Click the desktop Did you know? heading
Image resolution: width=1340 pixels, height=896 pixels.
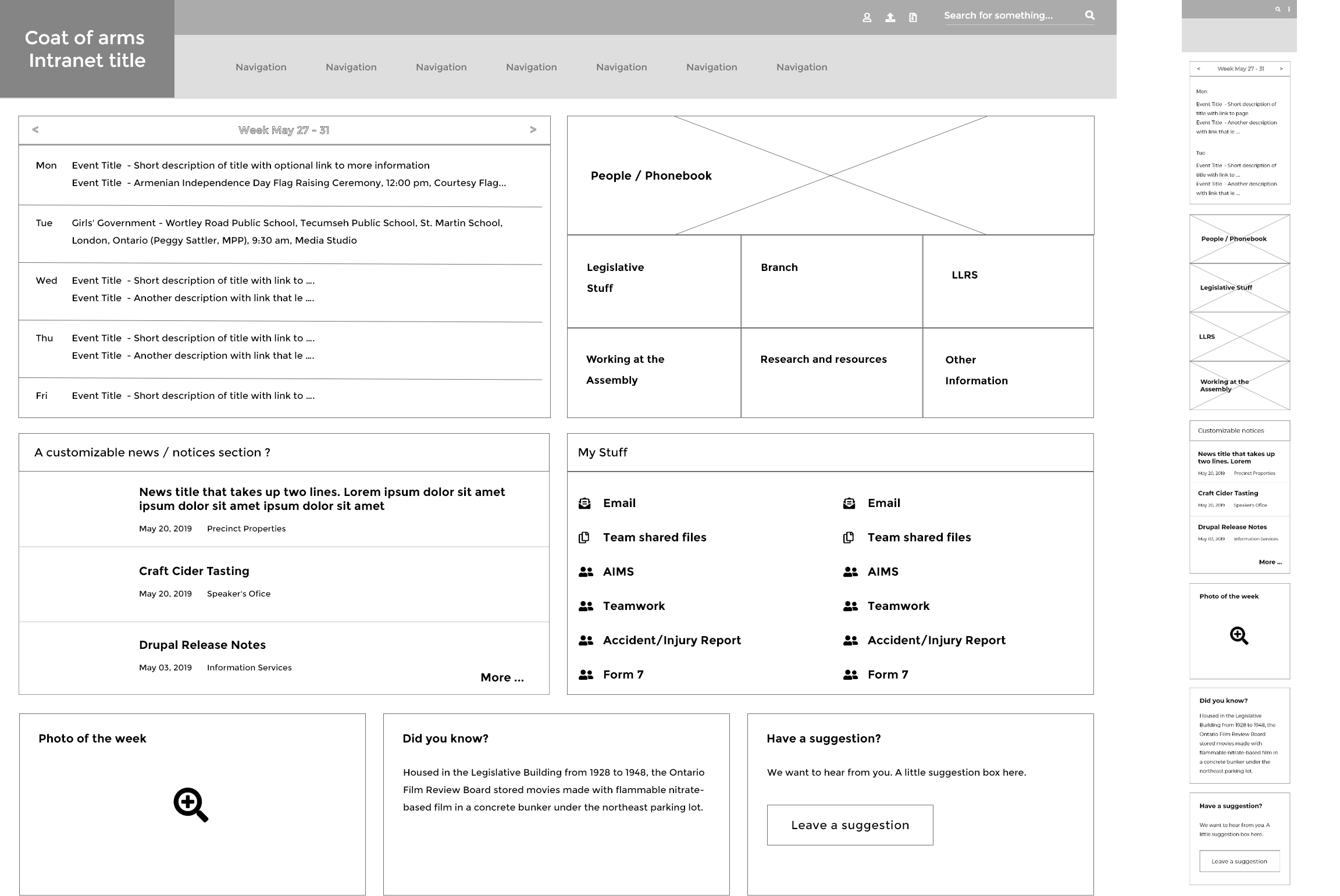click(x=446, y=738)
